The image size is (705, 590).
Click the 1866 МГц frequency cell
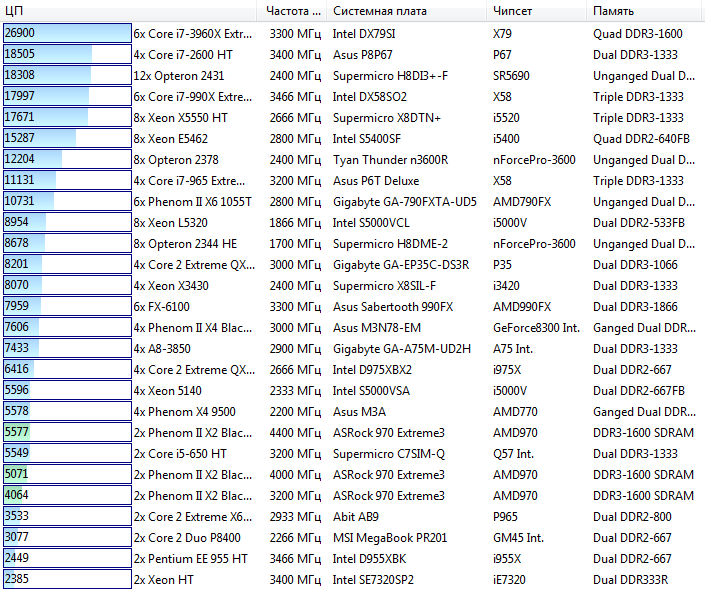click(295, 223)
